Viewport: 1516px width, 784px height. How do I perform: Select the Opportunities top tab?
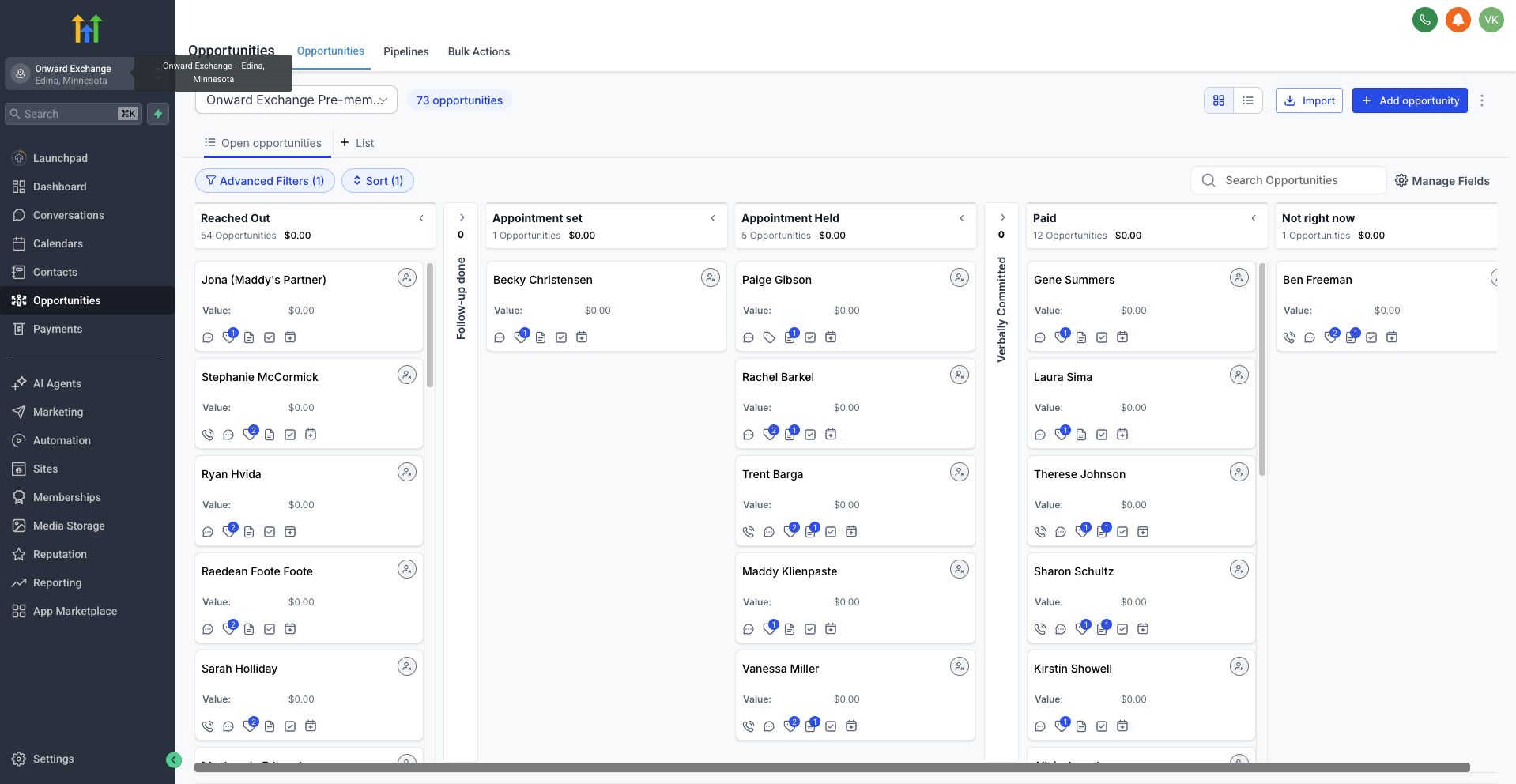[x=330, y=51]
